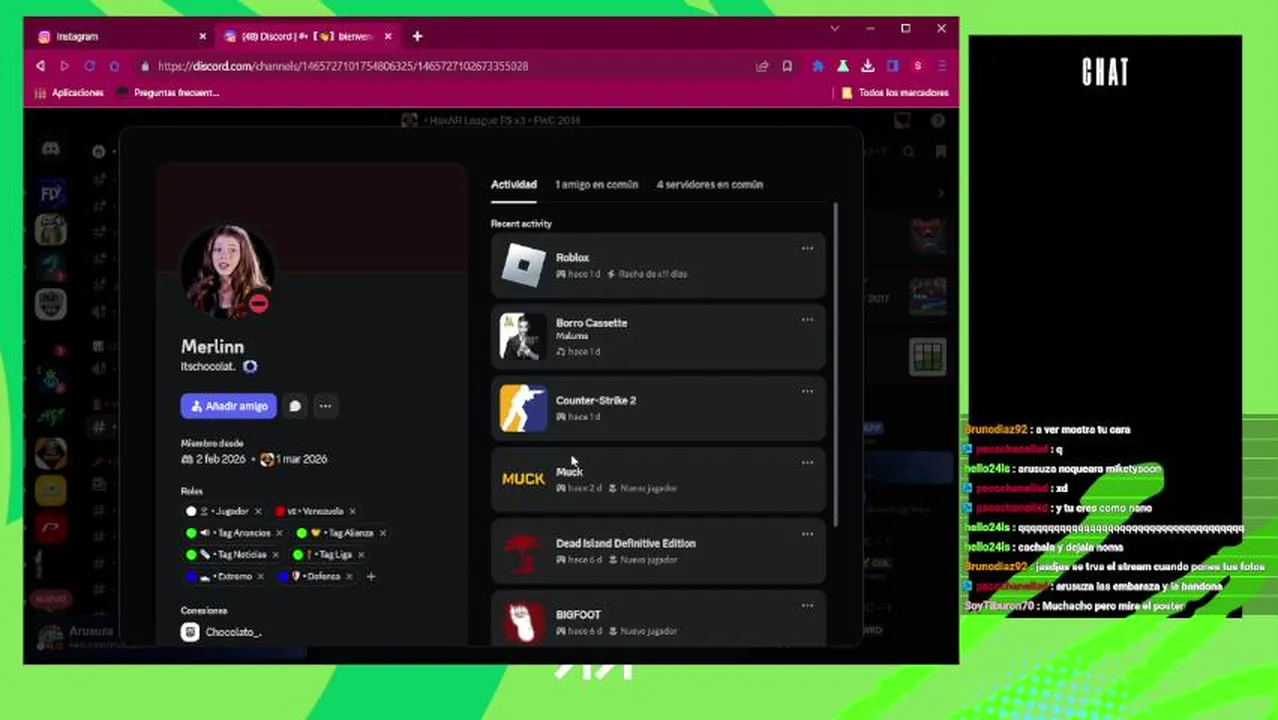Click the Dead Island palm tree icon

click(523, 551)
